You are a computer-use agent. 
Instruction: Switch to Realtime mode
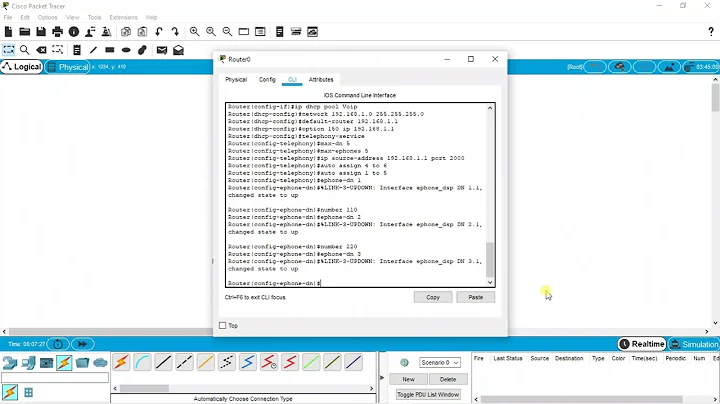(642, 344)
